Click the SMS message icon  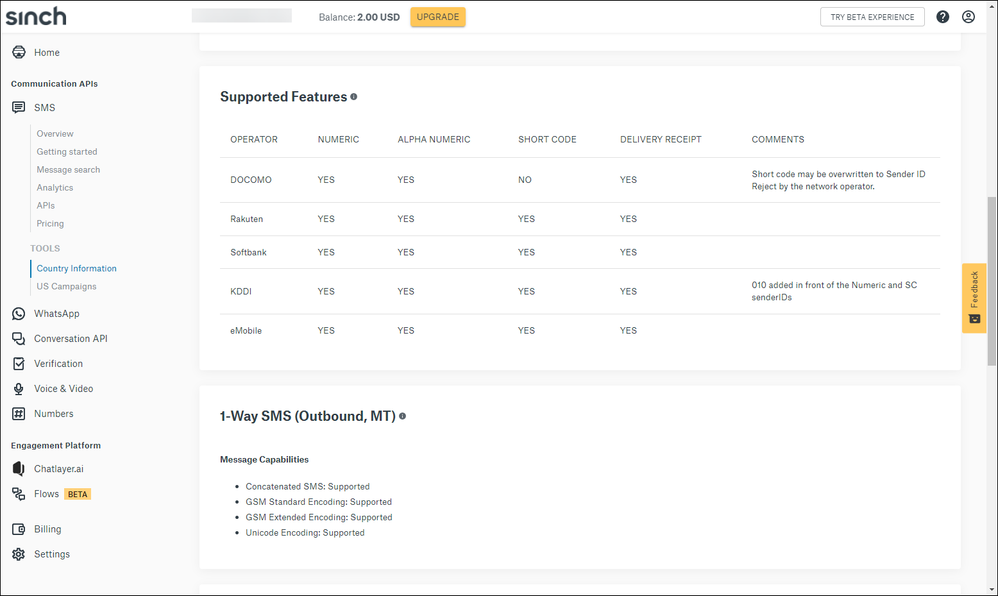coord(18,107)
